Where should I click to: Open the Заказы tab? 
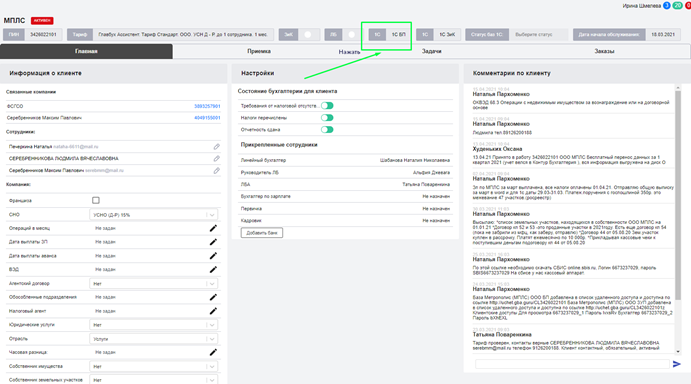tap(604, 51)
